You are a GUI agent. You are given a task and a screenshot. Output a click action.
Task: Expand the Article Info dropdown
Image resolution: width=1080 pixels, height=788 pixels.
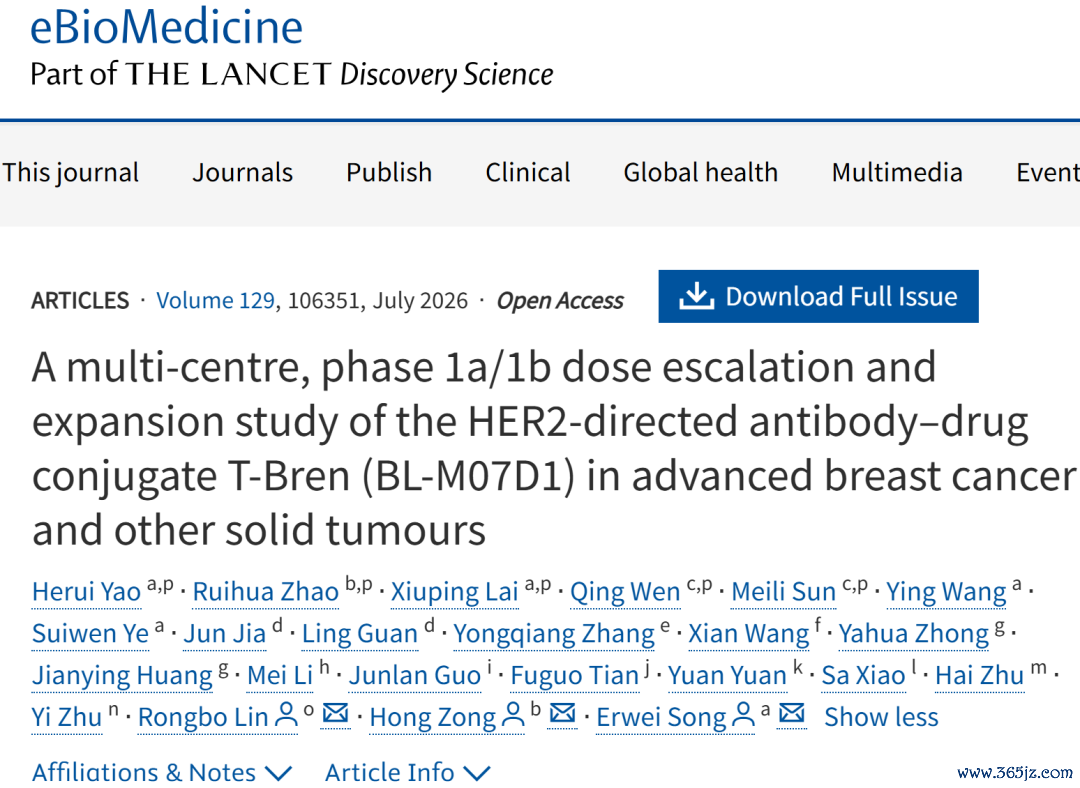pyautogui.click(x=408, y=773)
